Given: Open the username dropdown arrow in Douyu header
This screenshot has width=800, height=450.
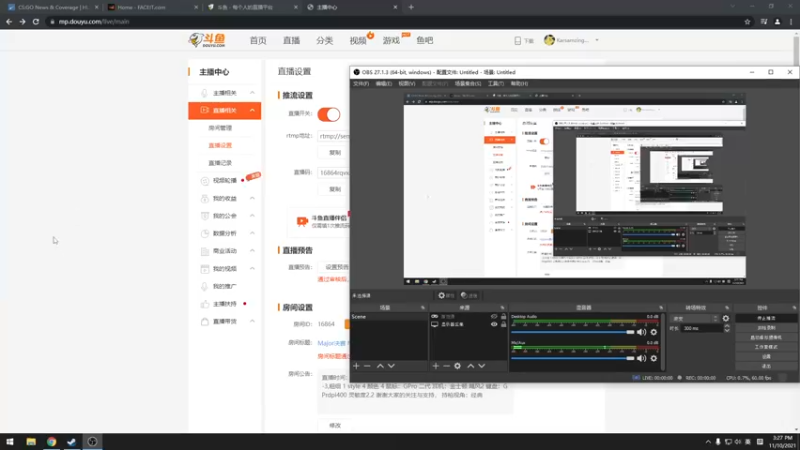Looking at the screenshot, I should (x=597, y=40).
